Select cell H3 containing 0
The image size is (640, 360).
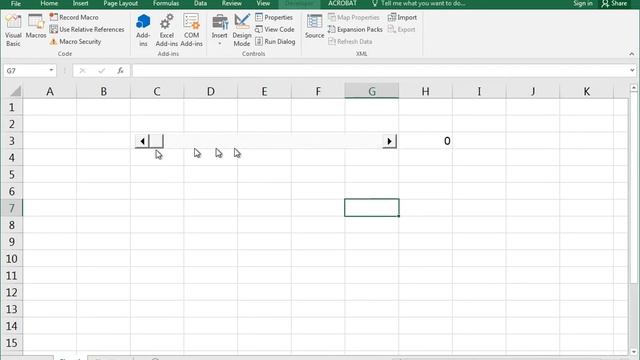pyautogui.click(x=425, y=141)
